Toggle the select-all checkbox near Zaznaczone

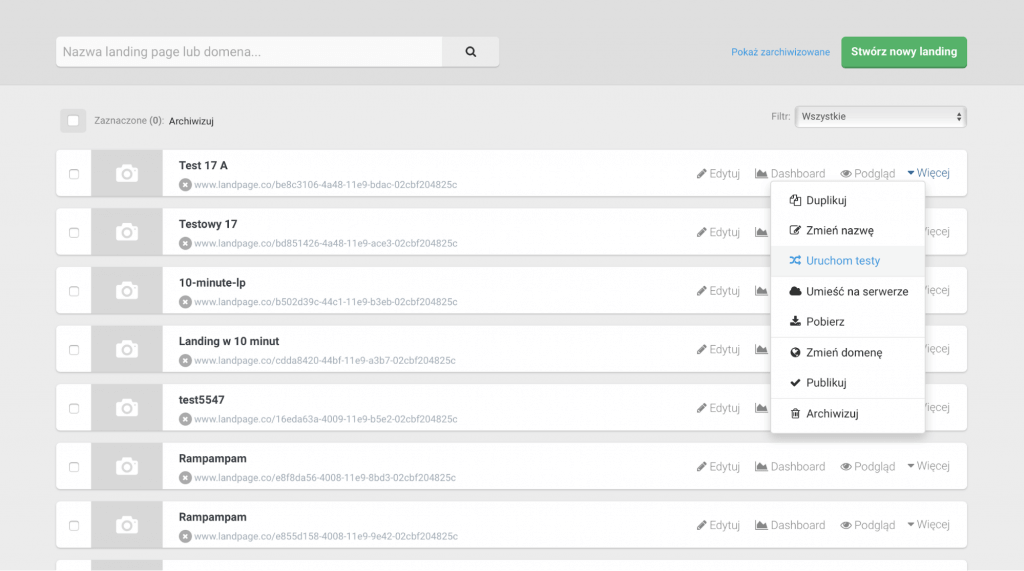(73, 121)
